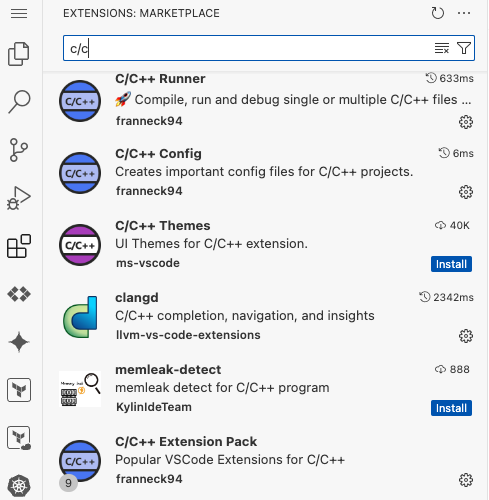The width and height of the screenshot is (489, 500).
Task: Click the C/C++ Themes purple logo
Action: click(80, 245)
